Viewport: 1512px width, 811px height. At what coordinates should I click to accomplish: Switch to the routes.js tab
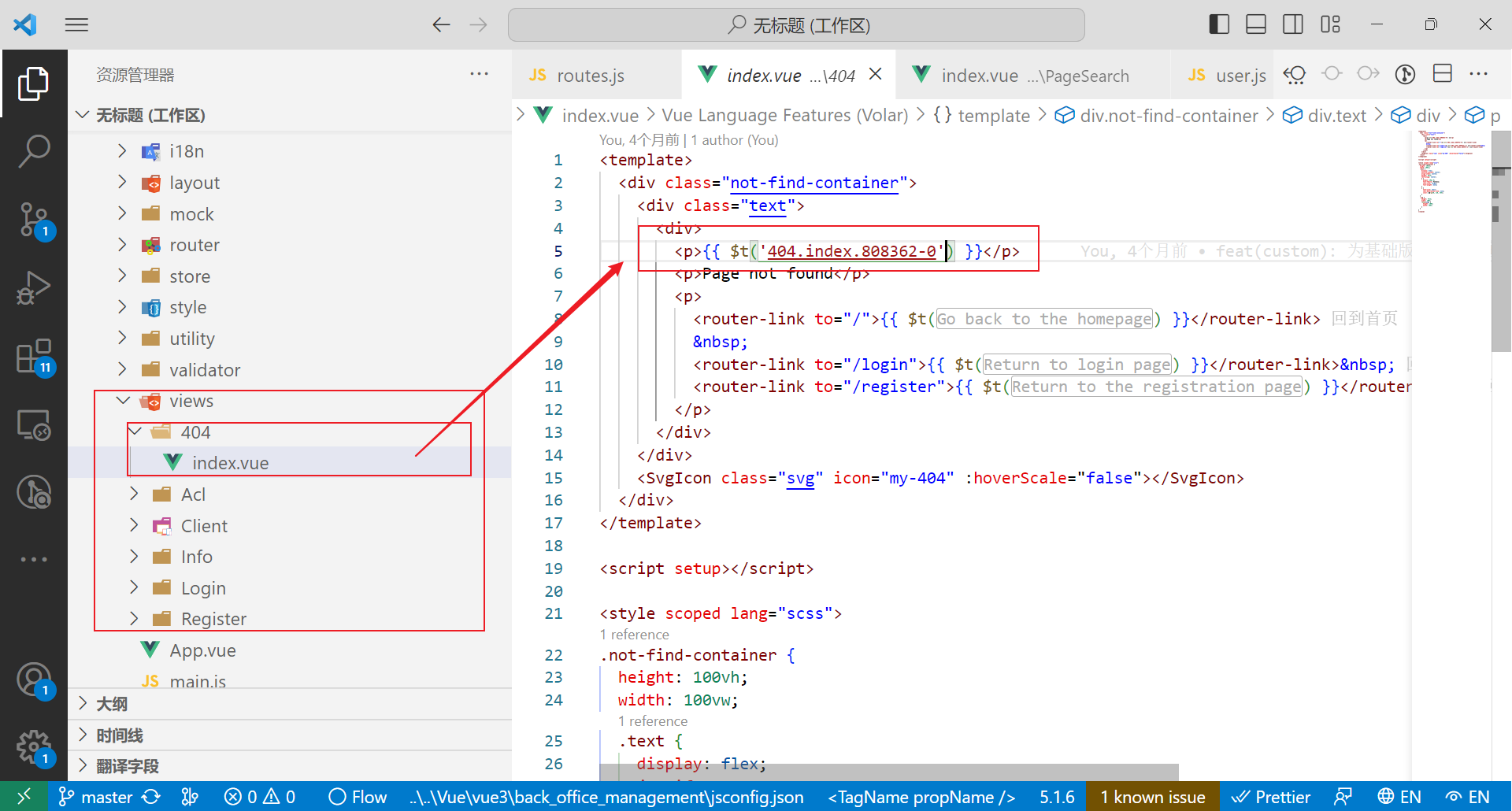589,75
